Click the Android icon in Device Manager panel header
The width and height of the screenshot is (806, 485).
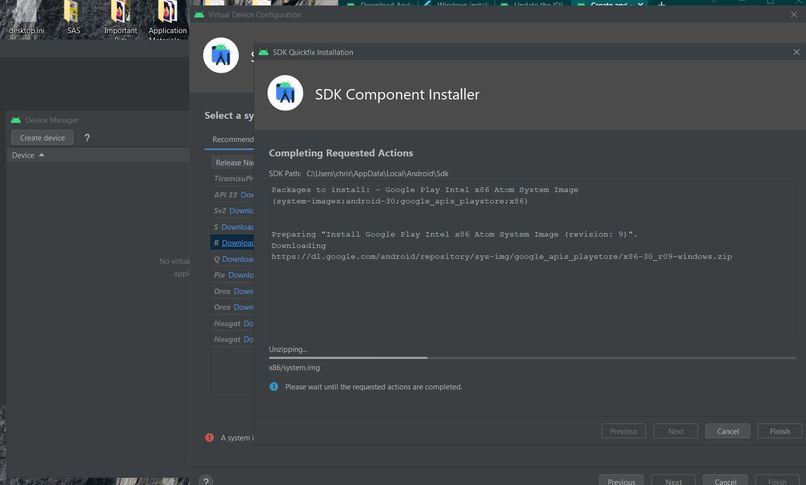(x=16, y=120)
